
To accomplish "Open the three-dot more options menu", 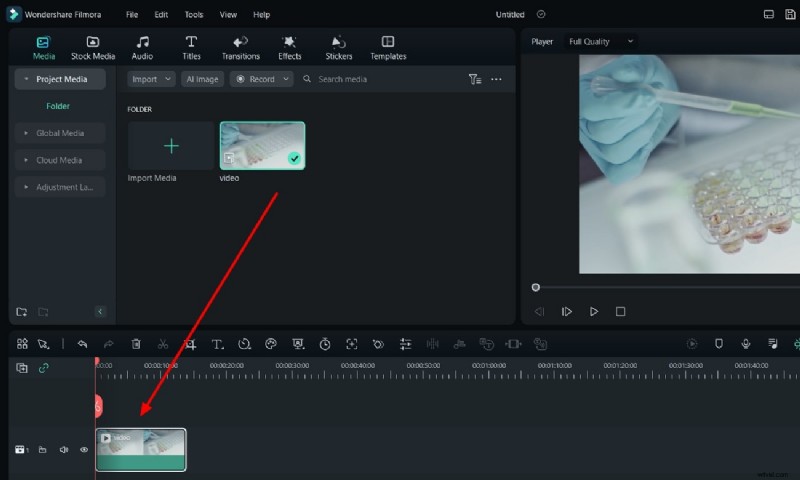I will click(496, 79).
